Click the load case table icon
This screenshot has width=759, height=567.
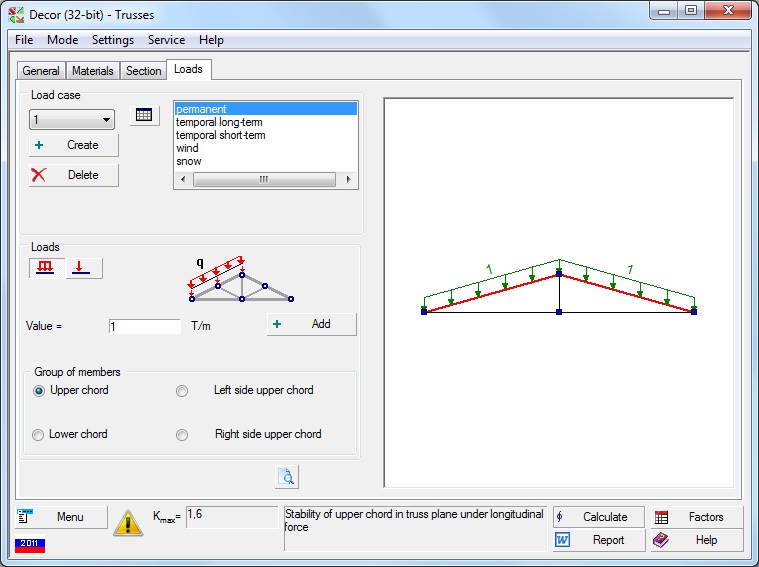144,116
